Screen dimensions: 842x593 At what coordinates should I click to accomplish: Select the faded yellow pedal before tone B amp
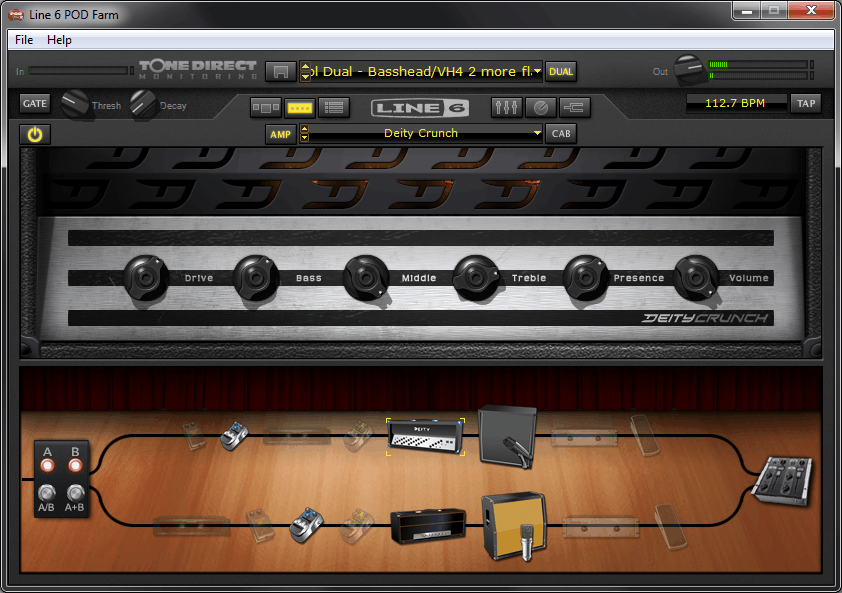click(358, 526)
